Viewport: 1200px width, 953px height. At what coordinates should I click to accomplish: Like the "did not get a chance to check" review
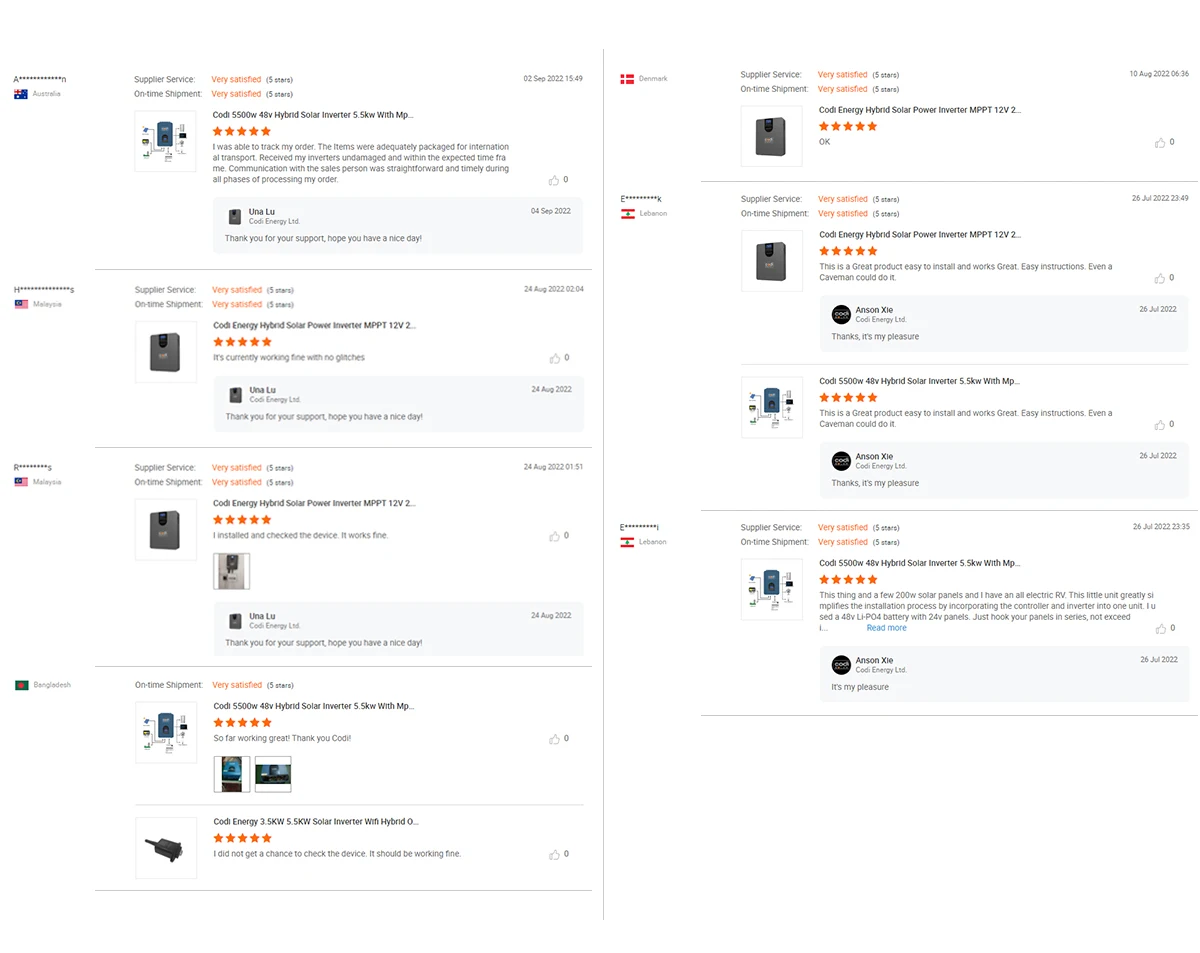pos(554,855)
